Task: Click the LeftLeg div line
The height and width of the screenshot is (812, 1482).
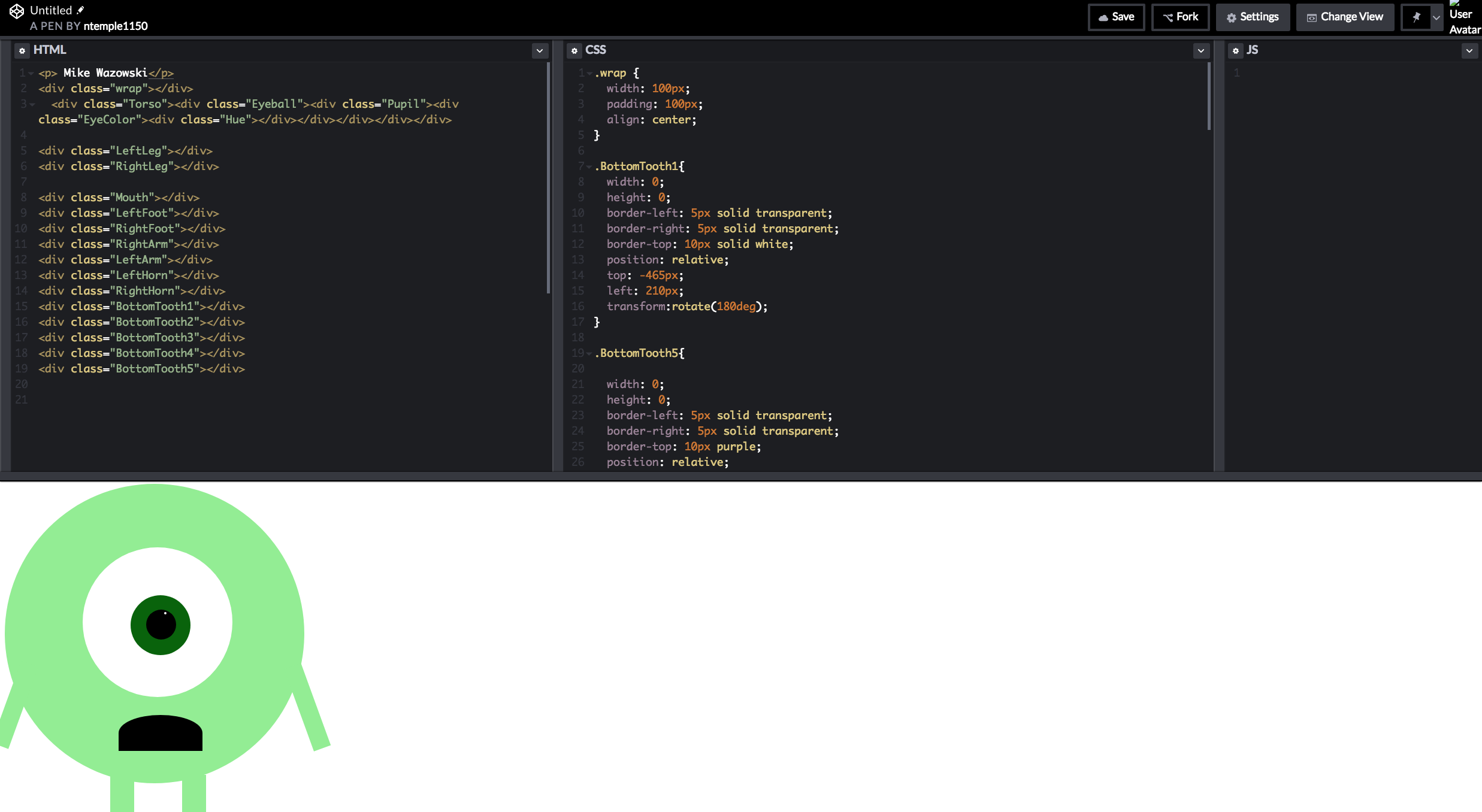Action: pos(125,151)
